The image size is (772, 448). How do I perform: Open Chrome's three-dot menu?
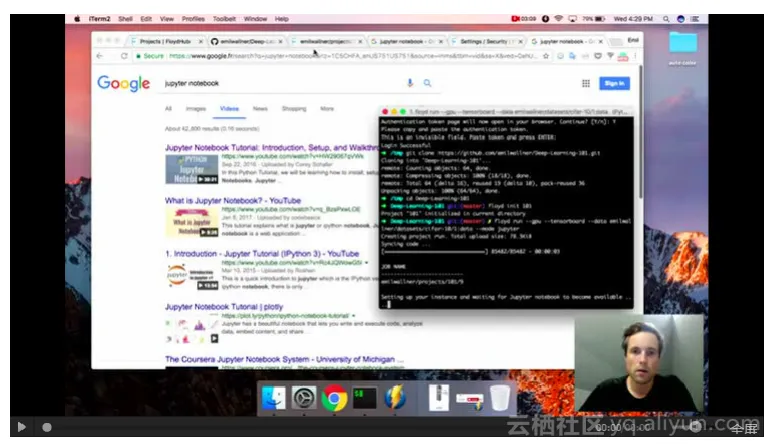click(x=635, y=56)
